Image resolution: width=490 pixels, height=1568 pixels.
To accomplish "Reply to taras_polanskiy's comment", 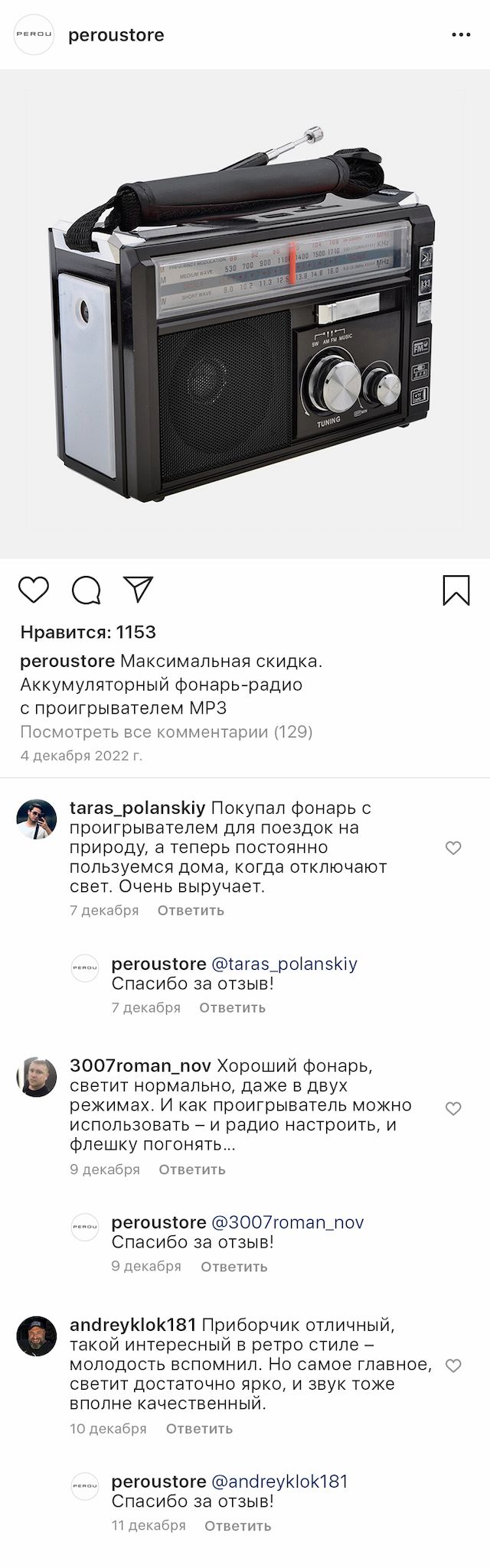I will click(x=191, y=910).
